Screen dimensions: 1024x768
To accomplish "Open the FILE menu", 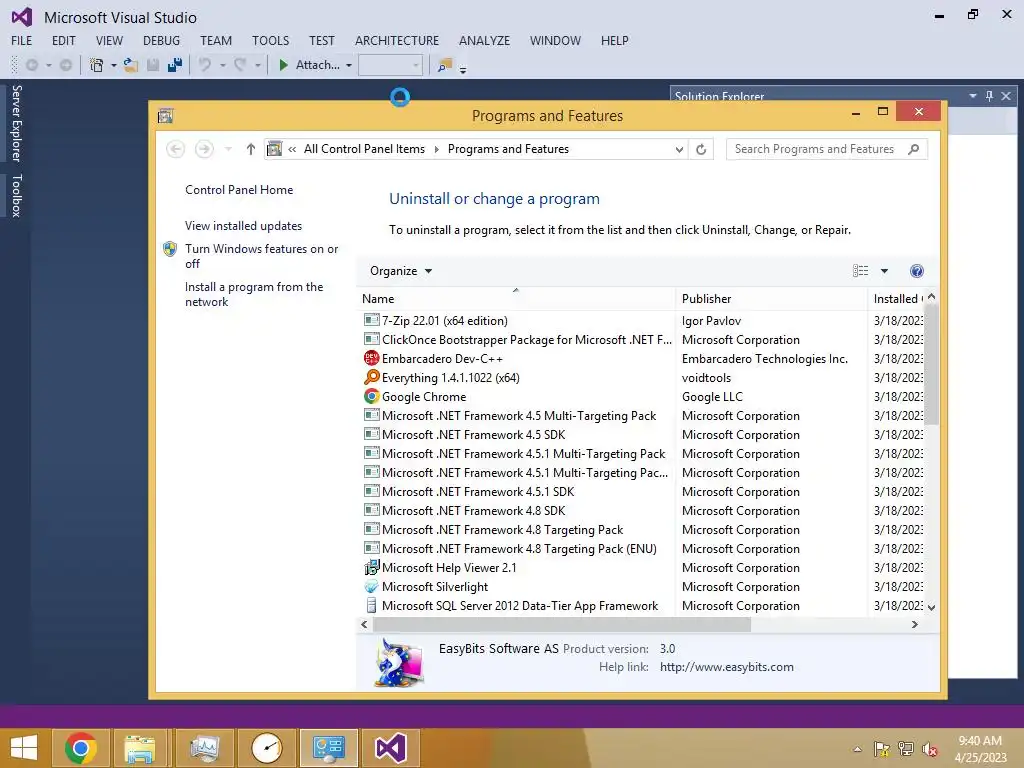I will 22,40.
